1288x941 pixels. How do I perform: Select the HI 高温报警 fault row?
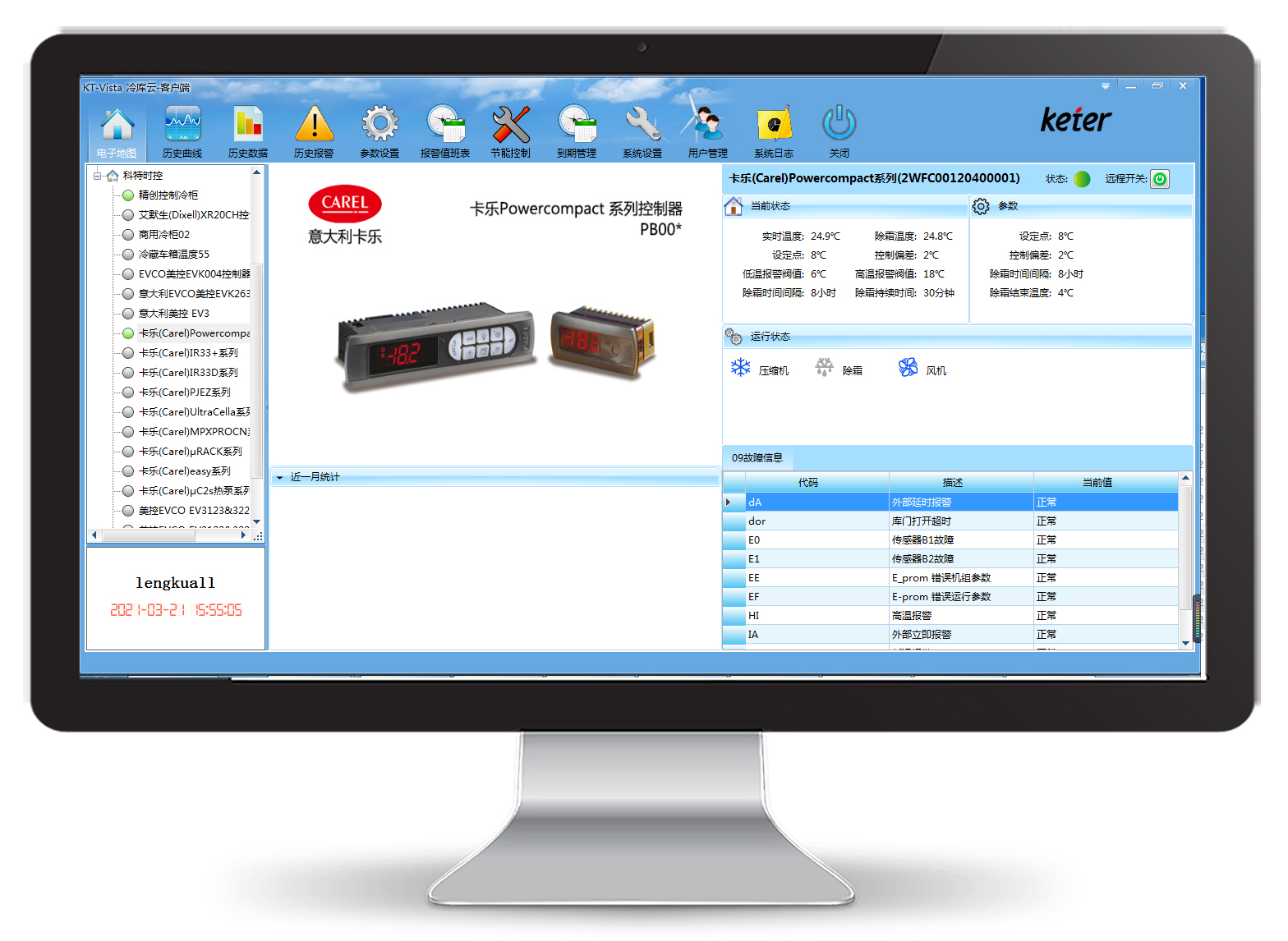(x=950, y=615)
